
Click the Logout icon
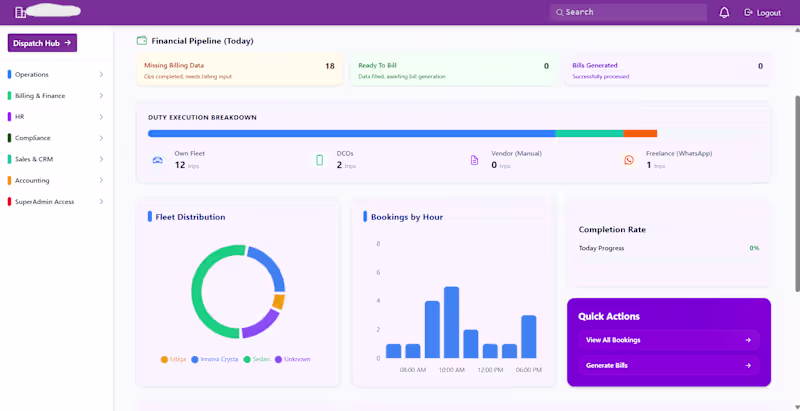pos(748,13)
